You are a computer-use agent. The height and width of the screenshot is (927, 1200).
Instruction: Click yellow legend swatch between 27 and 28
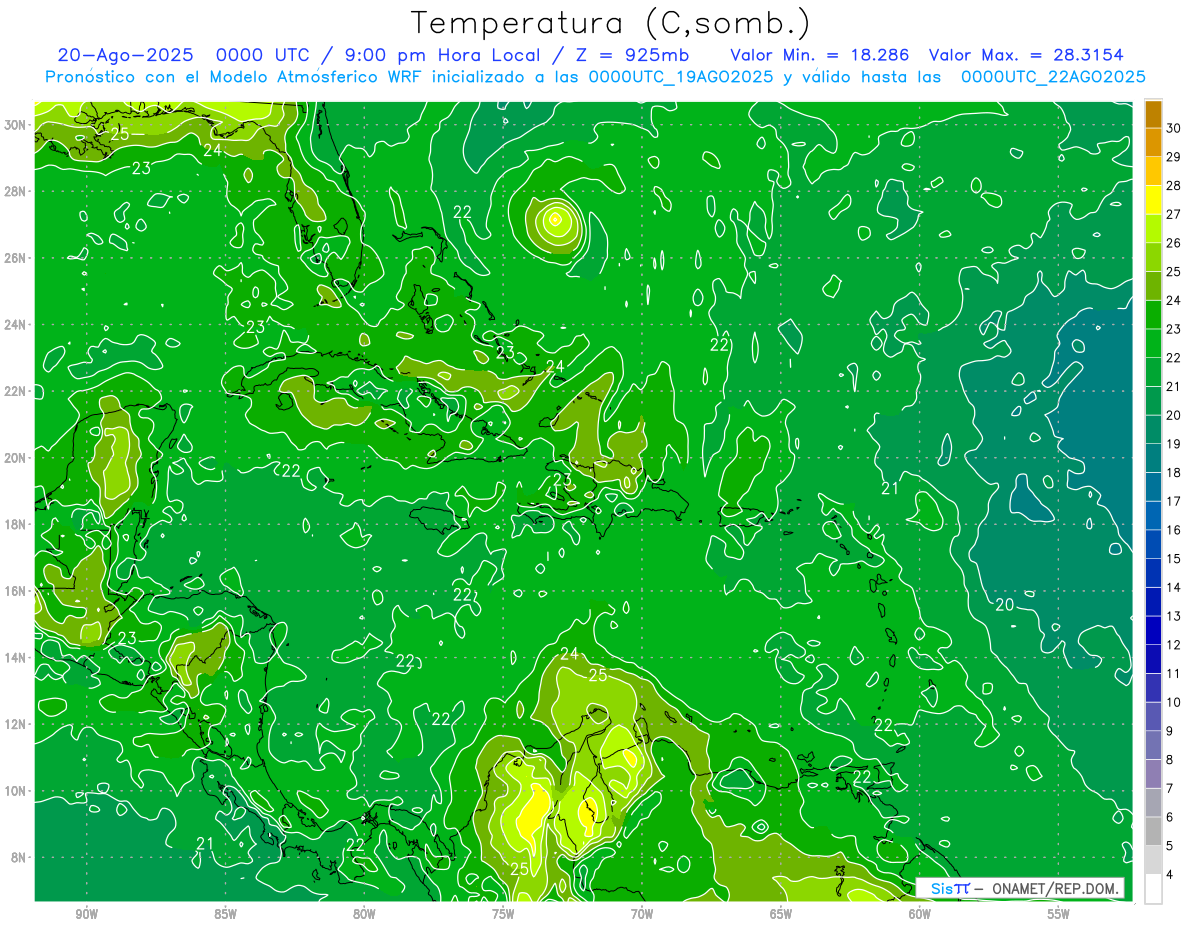pyautogui.click(x=1153, y=200)
